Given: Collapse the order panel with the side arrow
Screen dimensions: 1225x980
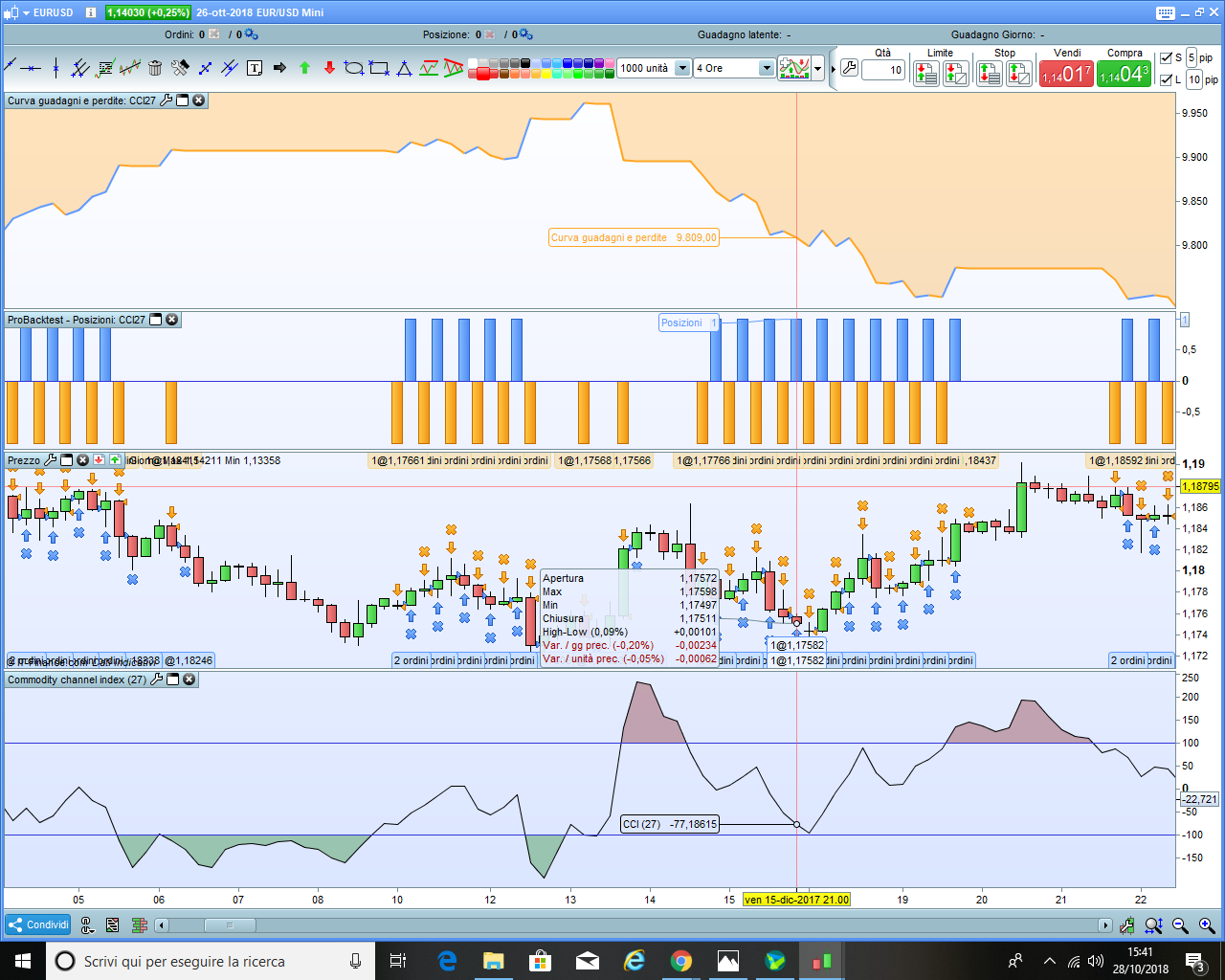Looking at the screenshot, I should 835,69.
